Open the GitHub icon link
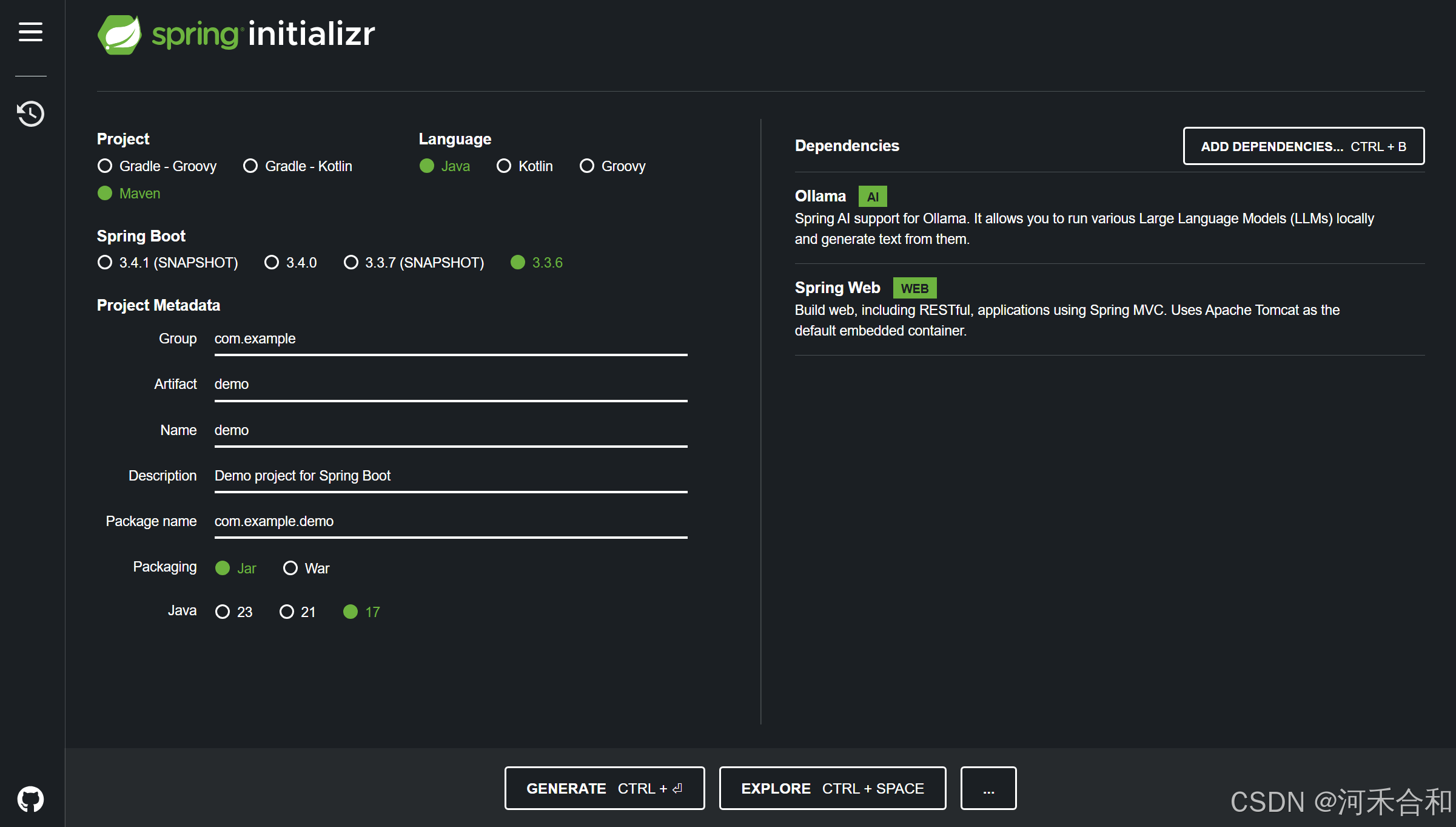Image resolution: width=1456 pixels, height=827 pixels. tap(30, 799)
